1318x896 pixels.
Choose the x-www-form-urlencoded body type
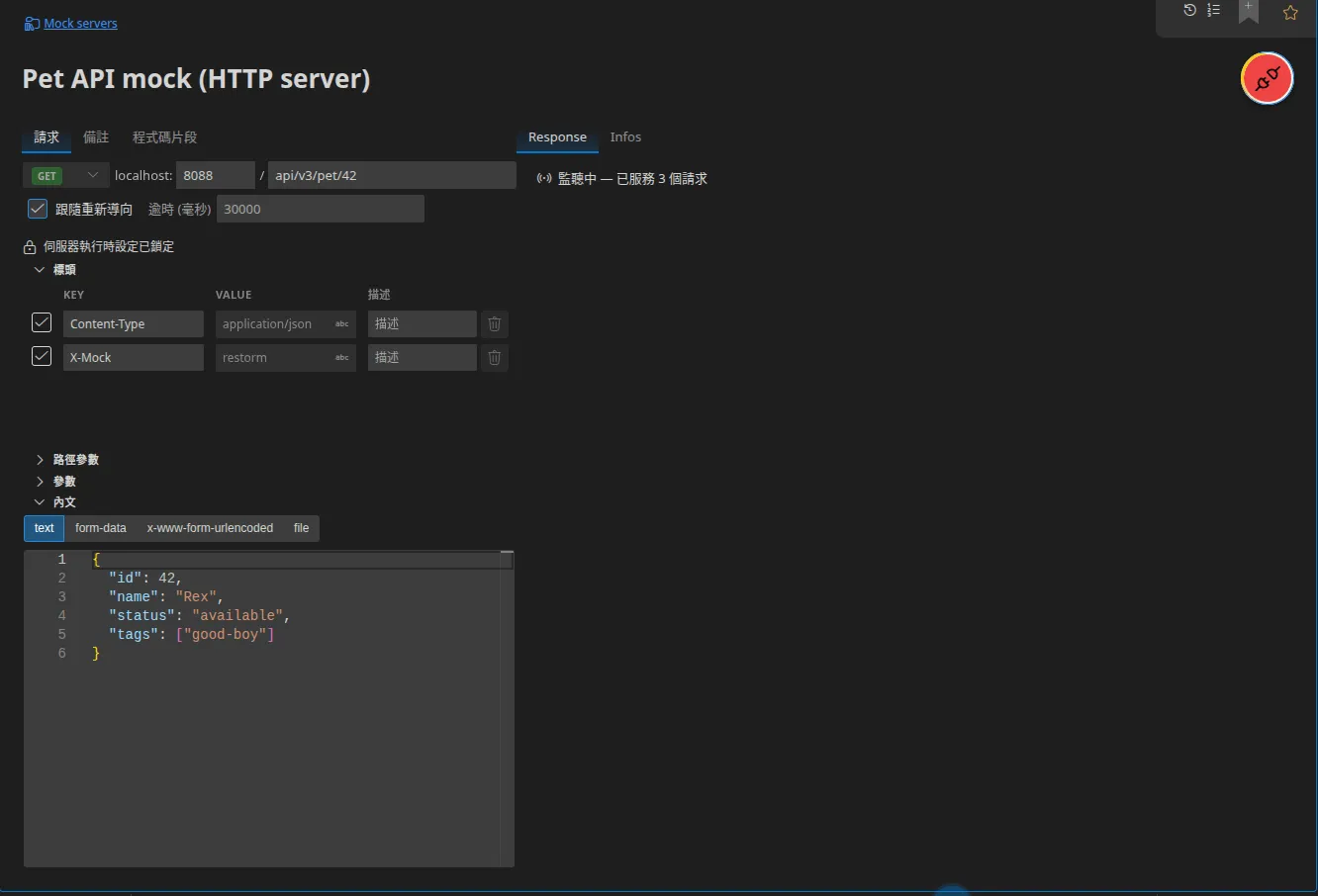210,528
